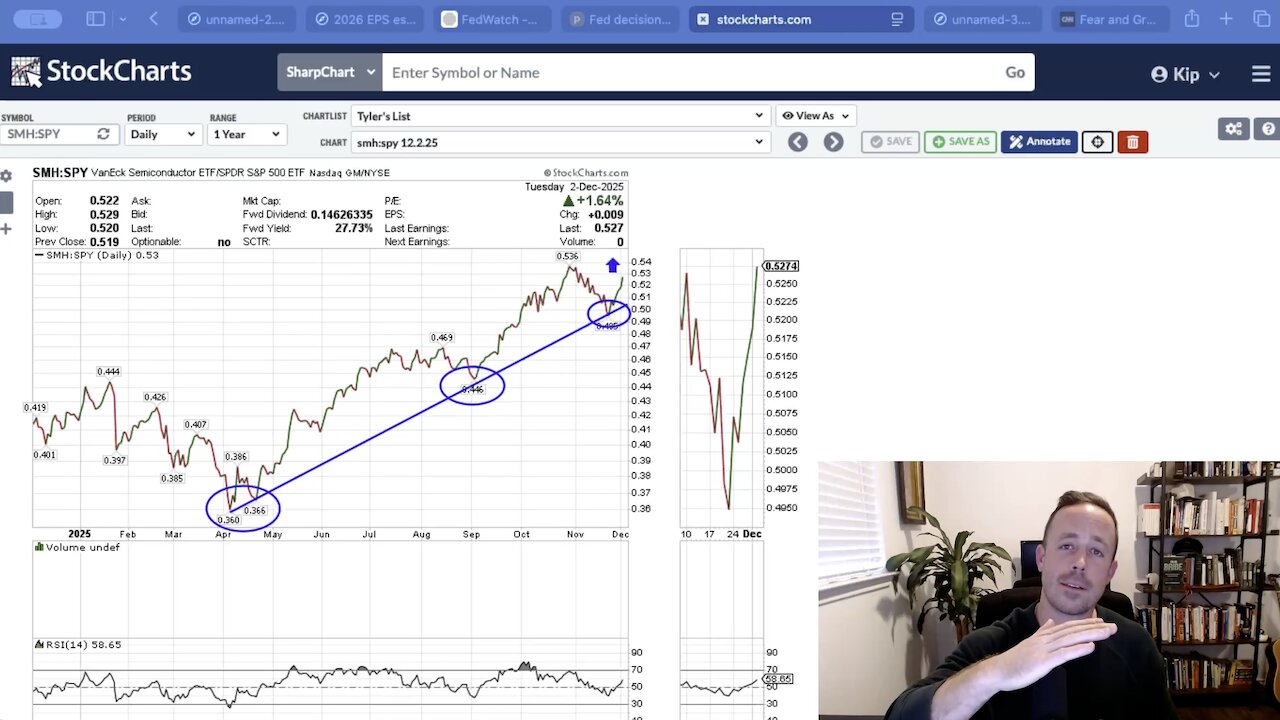Click the Share icon in browser toolbar
The image size is (1280, 720).
tap(1192, 19)
